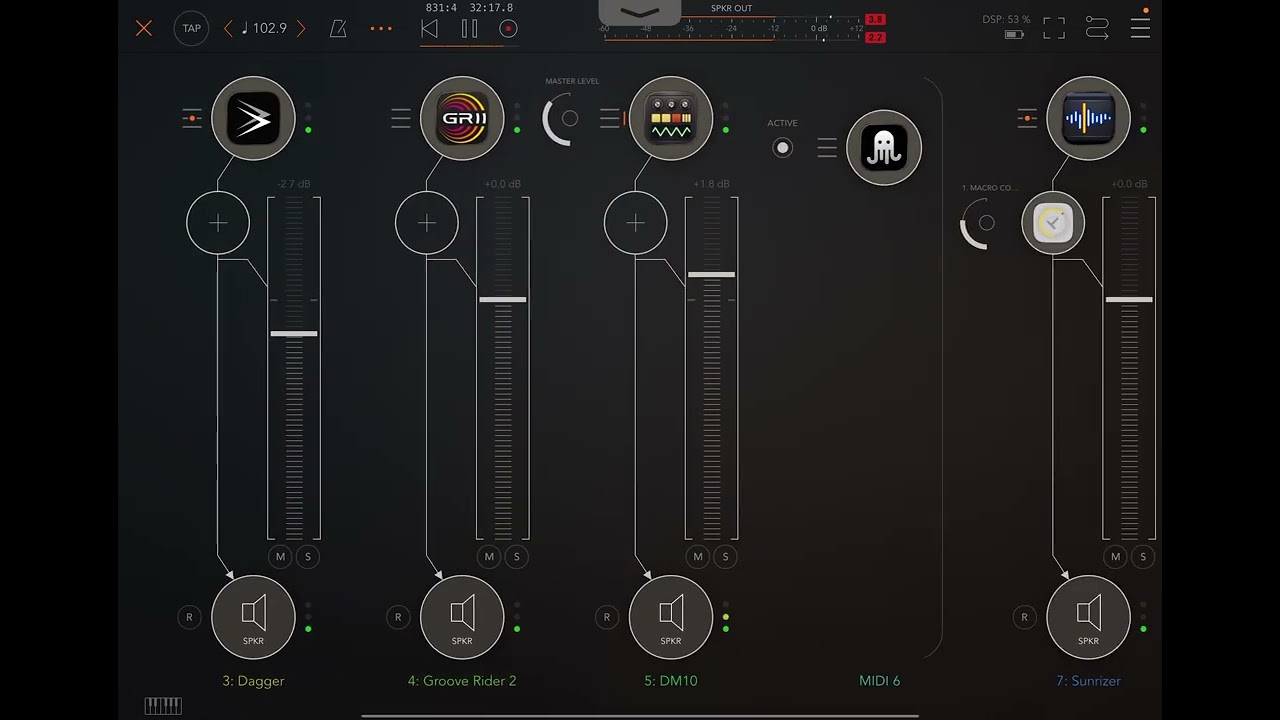The height and width of the screenshot is (720, 1280).
Task: Arm recording on the Dagger output
Action: 189,617
